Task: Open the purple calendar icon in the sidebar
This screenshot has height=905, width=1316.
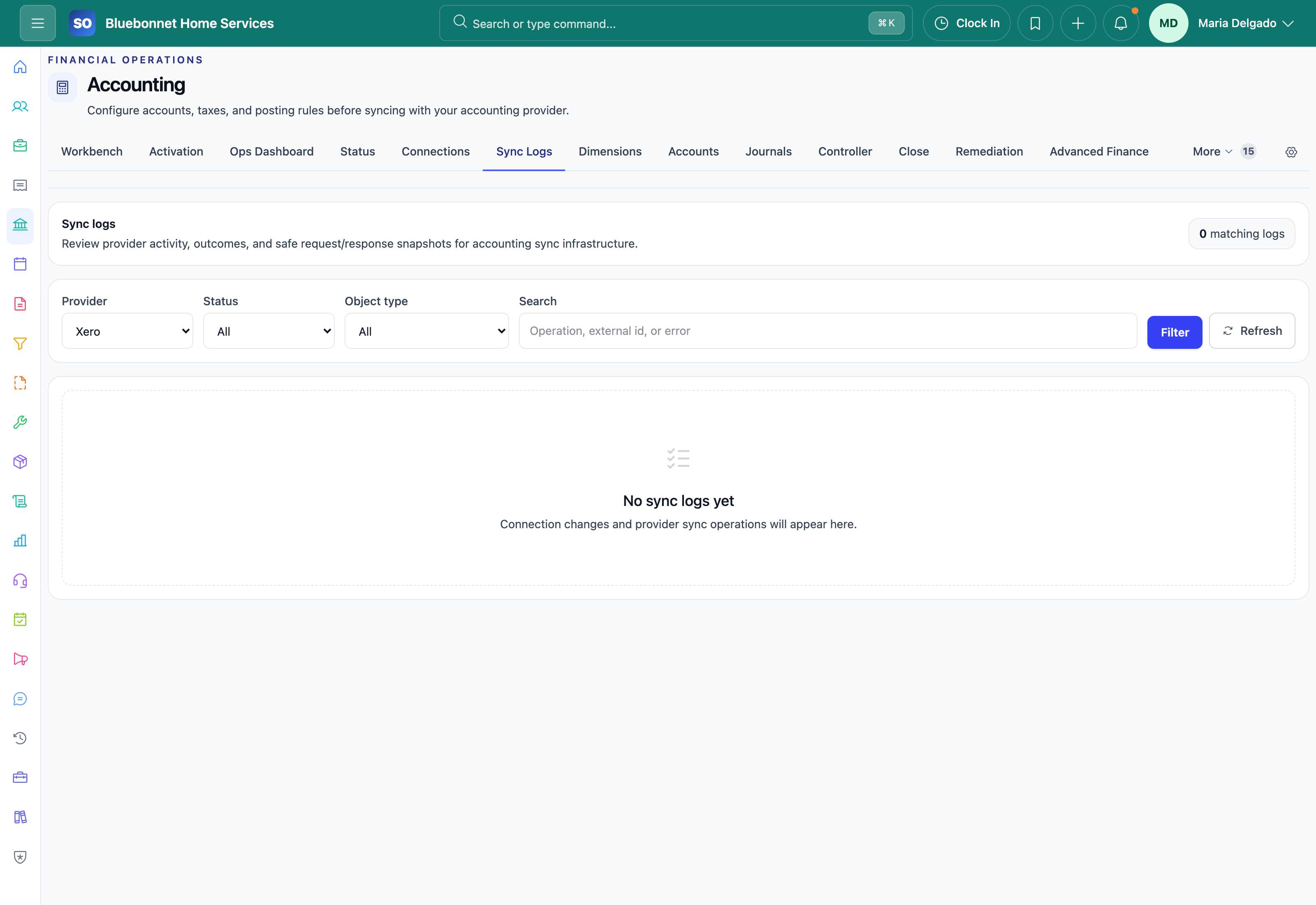Action: point(21,264)
